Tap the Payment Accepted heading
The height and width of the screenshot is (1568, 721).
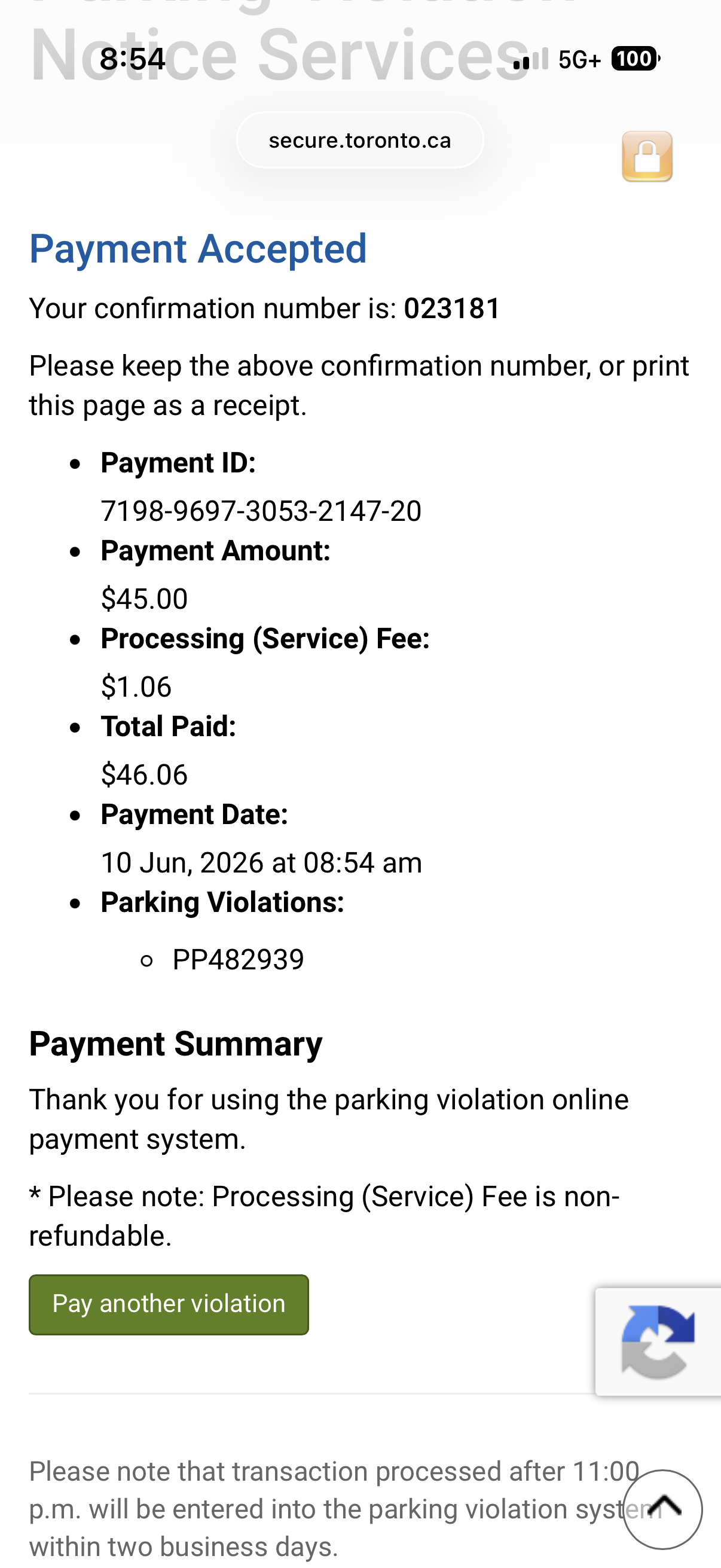click(x=198, y=248)
